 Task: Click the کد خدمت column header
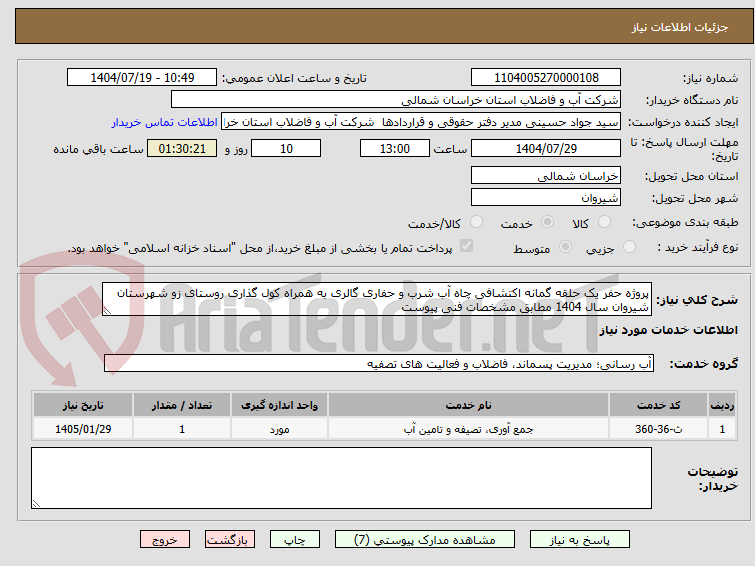(658, 405)
